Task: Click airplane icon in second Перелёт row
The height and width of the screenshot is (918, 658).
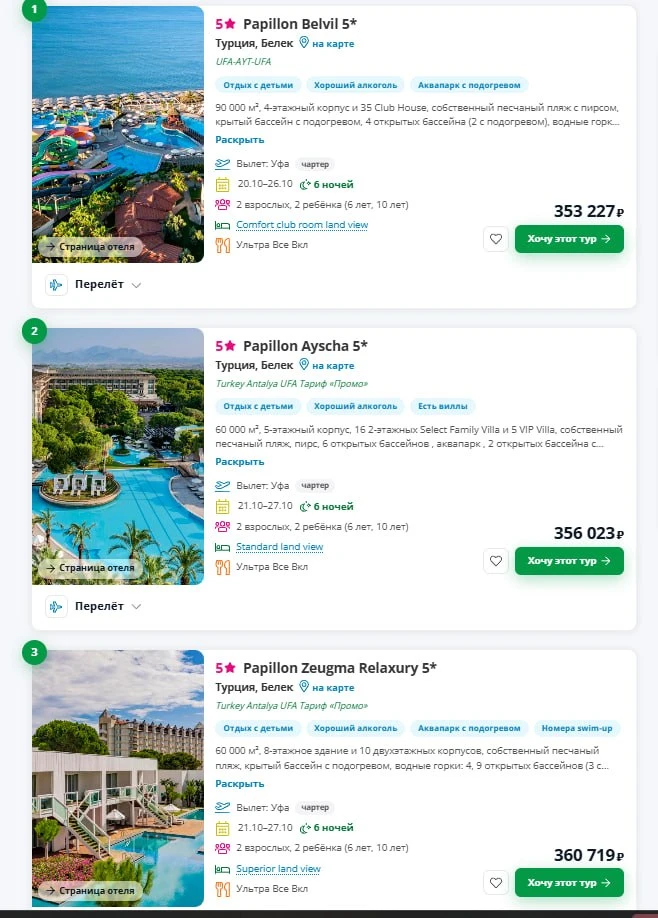Action: [56, 607]
